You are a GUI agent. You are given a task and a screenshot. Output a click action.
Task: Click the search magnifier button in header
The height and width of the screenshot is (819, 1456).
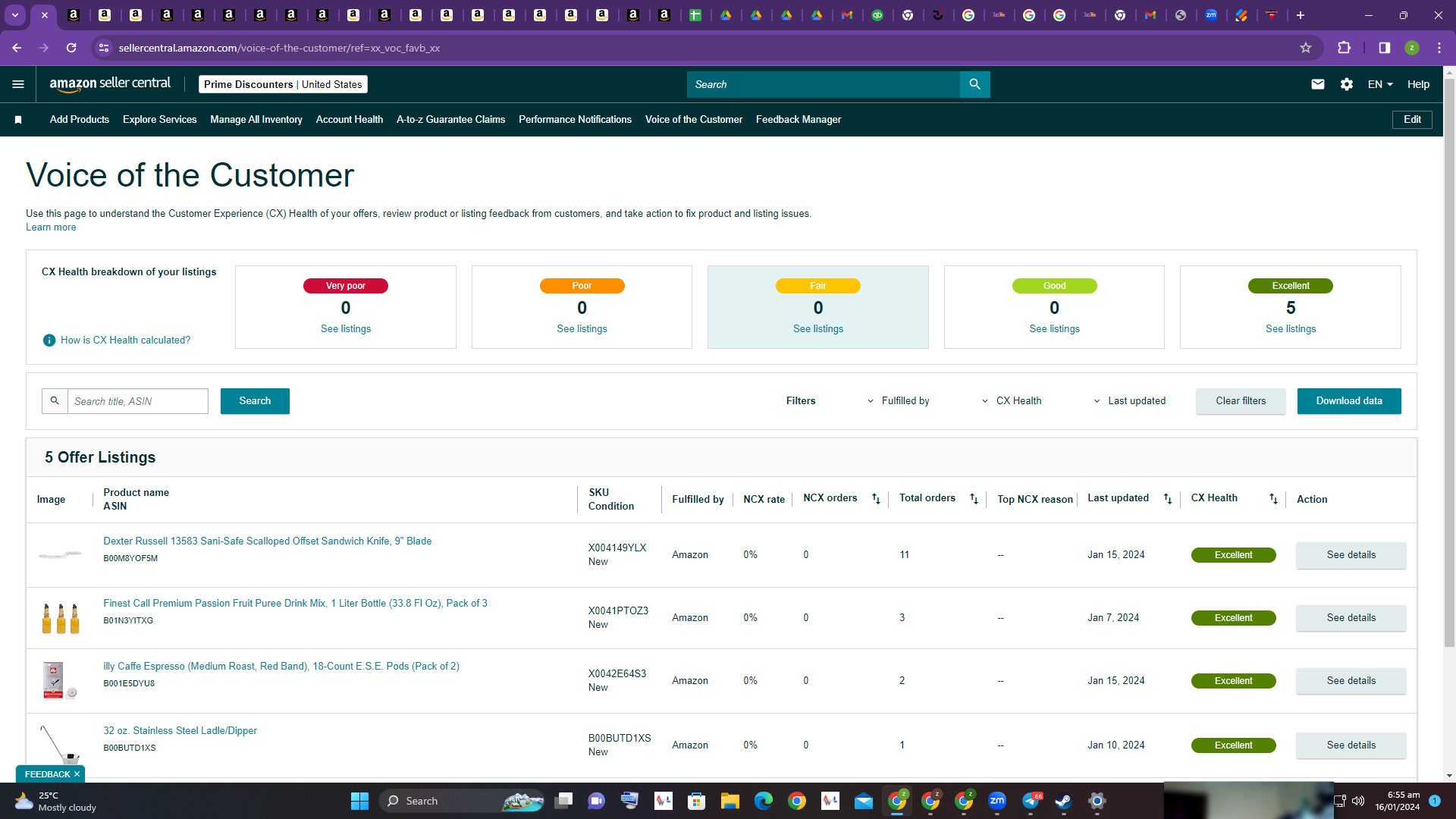point(974,84)
